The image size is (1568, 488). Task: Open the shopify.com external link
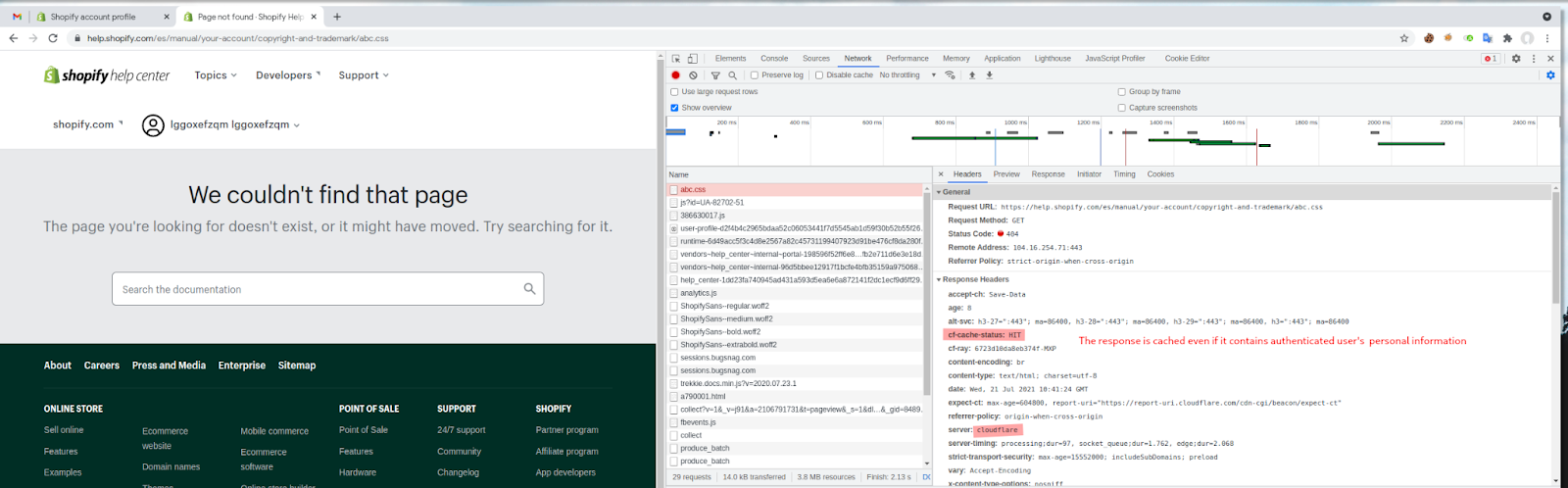pos(88,124)
